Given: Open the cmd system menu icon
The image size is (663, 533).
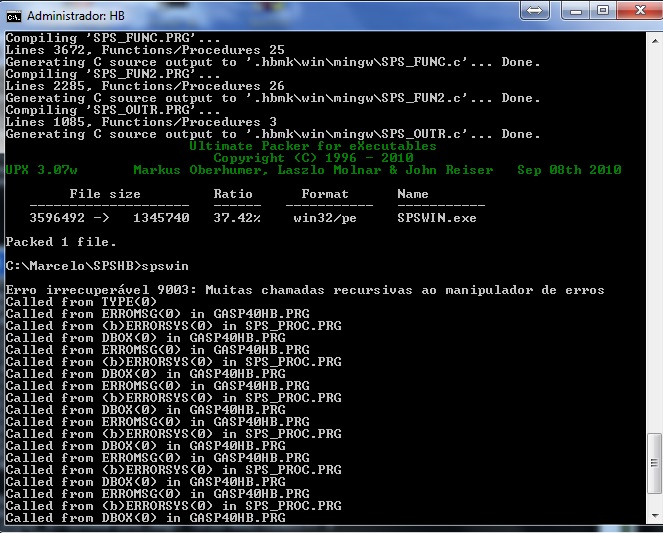Looking at the screenshot, I should (14, 16).
